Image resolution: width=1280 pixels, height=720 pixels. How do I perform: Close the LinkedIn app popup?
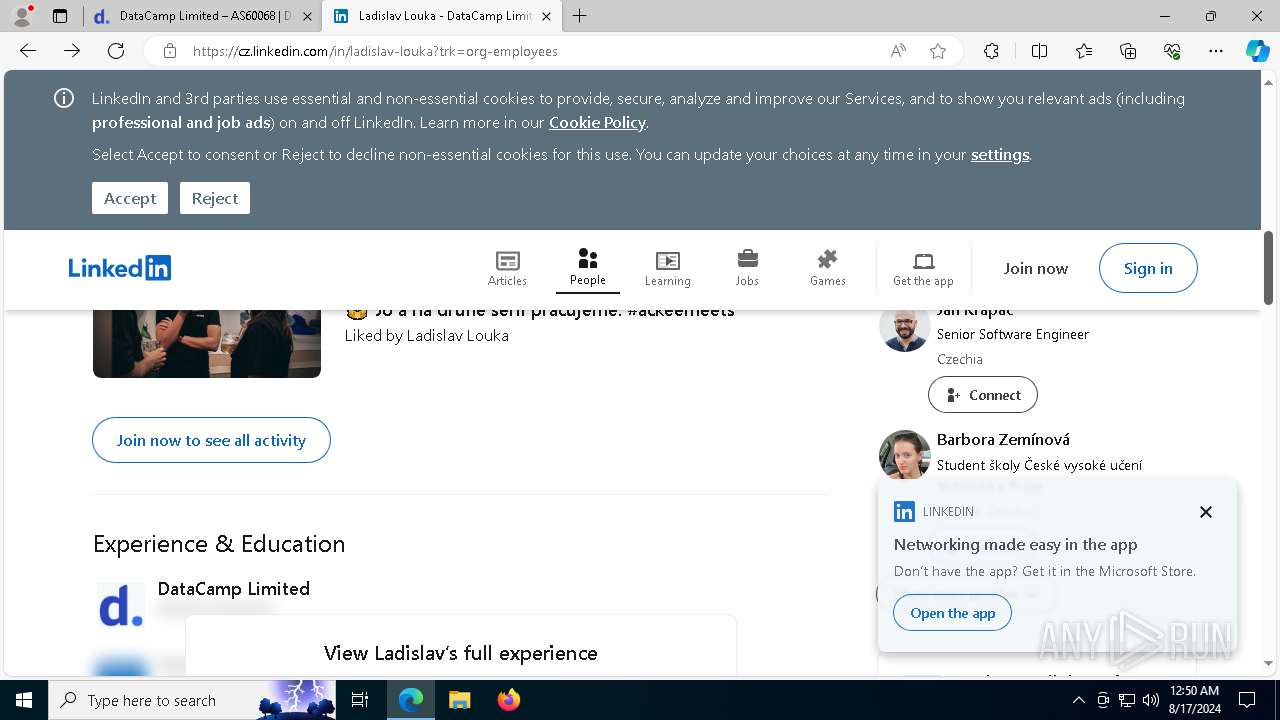click(x=1206, y=512)
